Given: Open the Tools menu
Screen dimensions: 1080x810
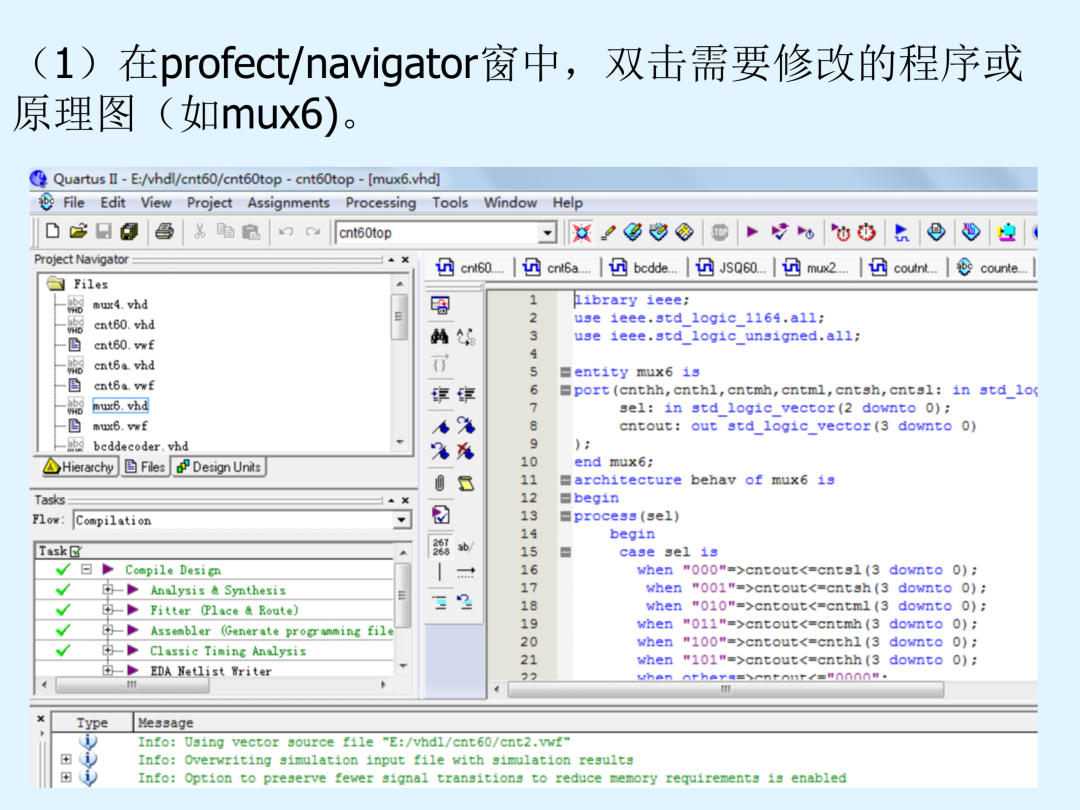Looking at the screenshot, I should click(x=450, y=202).
